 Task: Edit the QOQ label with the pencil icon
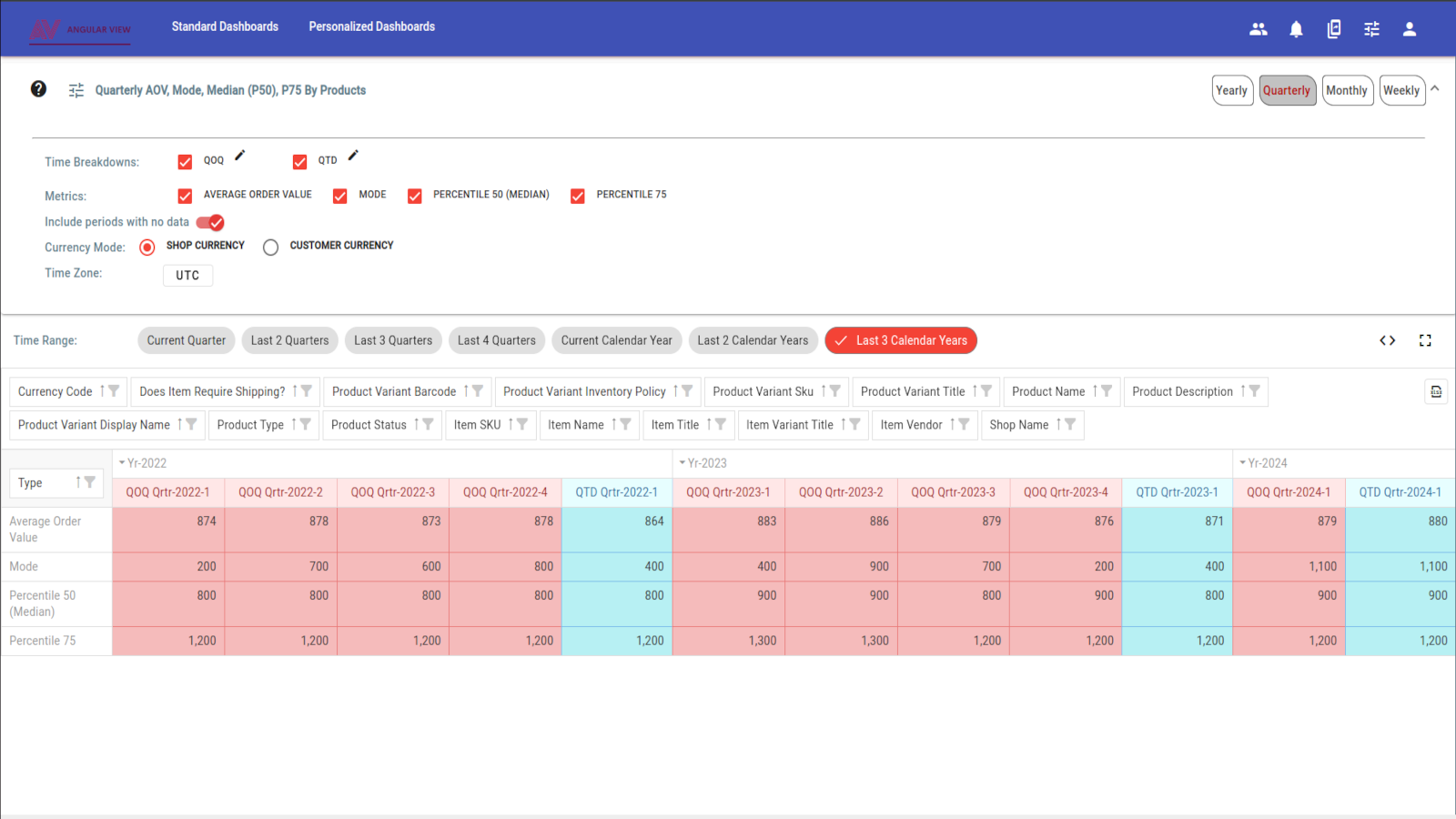tap(238, 156)
